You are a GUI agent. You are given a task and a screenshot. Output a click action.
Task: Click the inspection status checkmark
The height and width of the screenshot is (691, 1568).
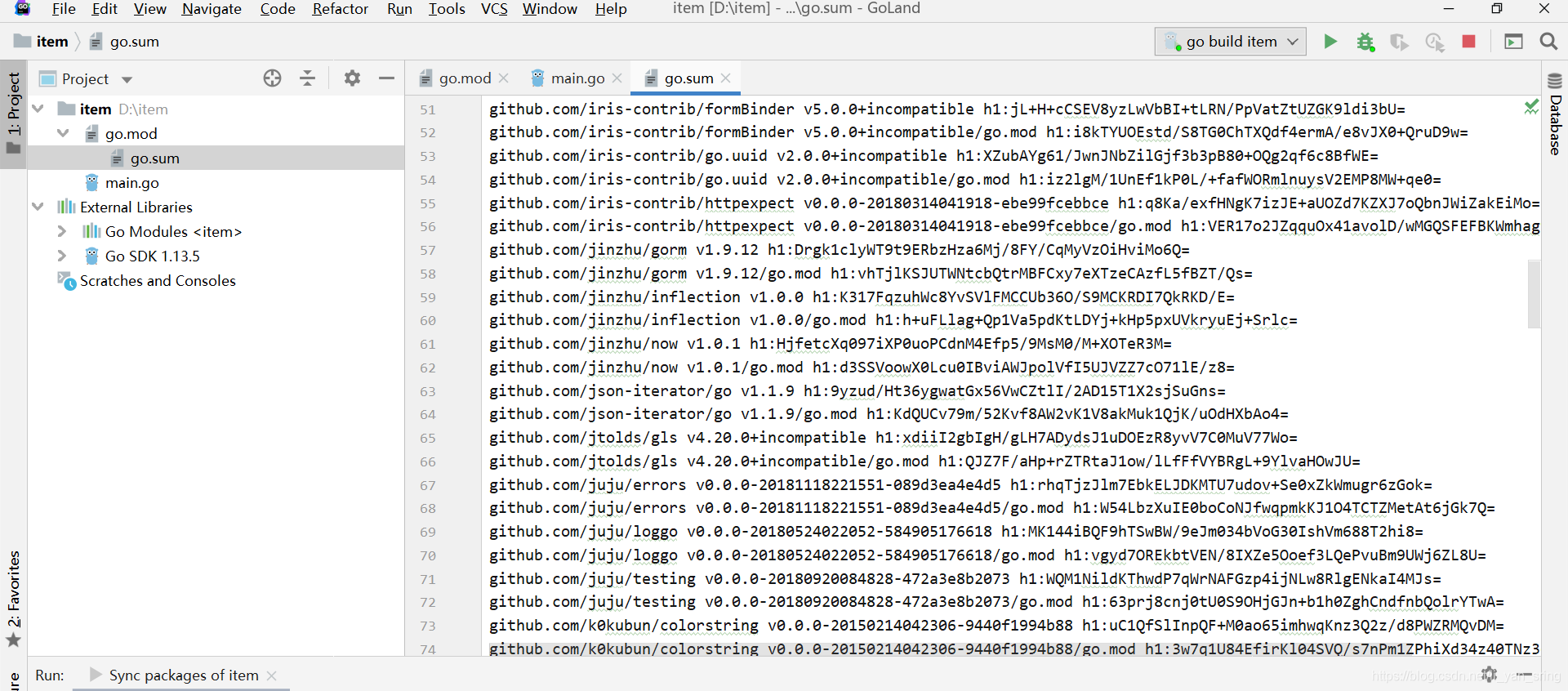(x=1530, y=107)
